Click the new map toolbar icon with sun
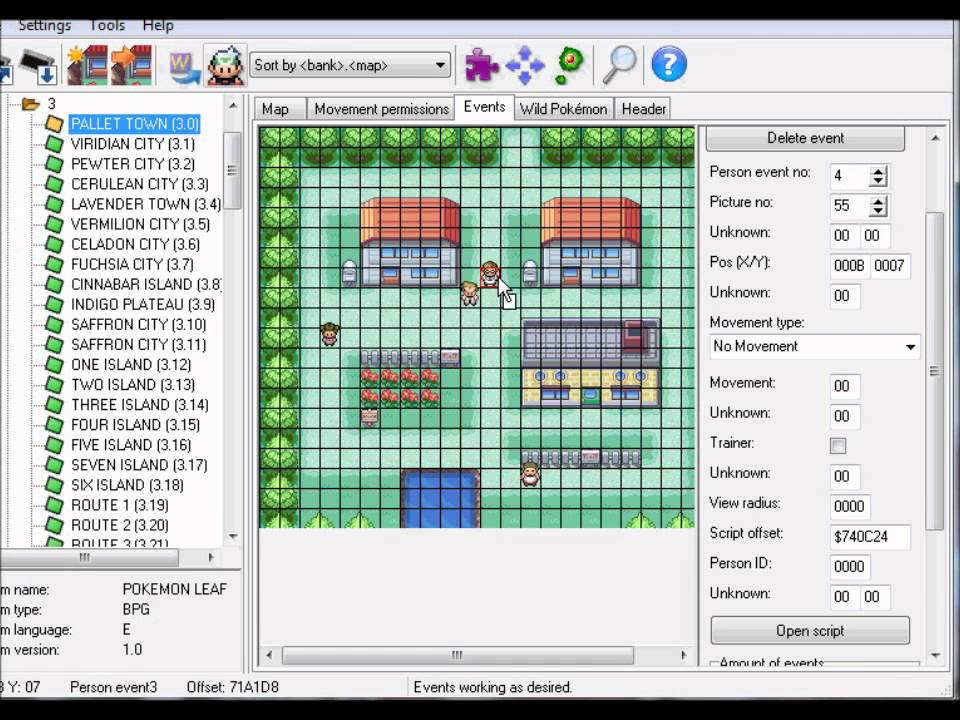The width and height of the screenshot is (960, 720). point(87,65)
